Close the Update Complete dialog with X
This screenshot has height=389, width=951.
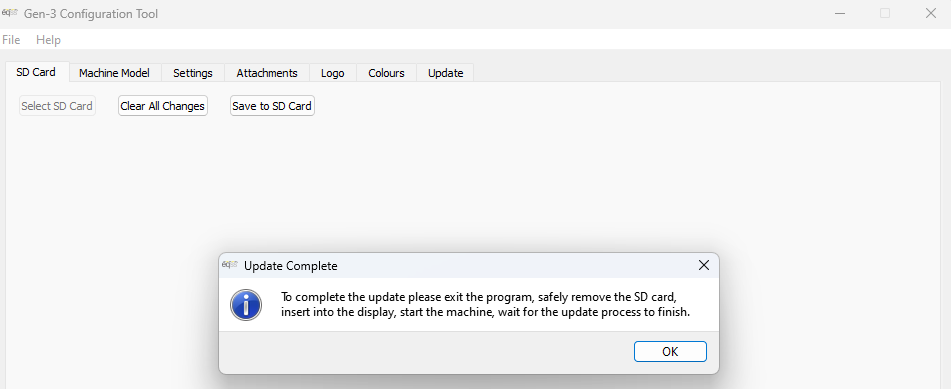point(704,265)
